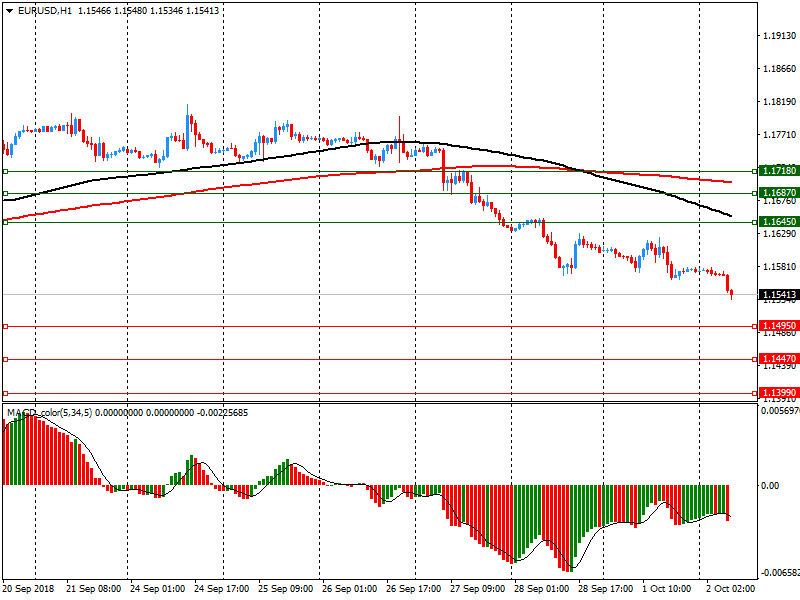Click the red 1.14950 price level tag

[778, 326]
